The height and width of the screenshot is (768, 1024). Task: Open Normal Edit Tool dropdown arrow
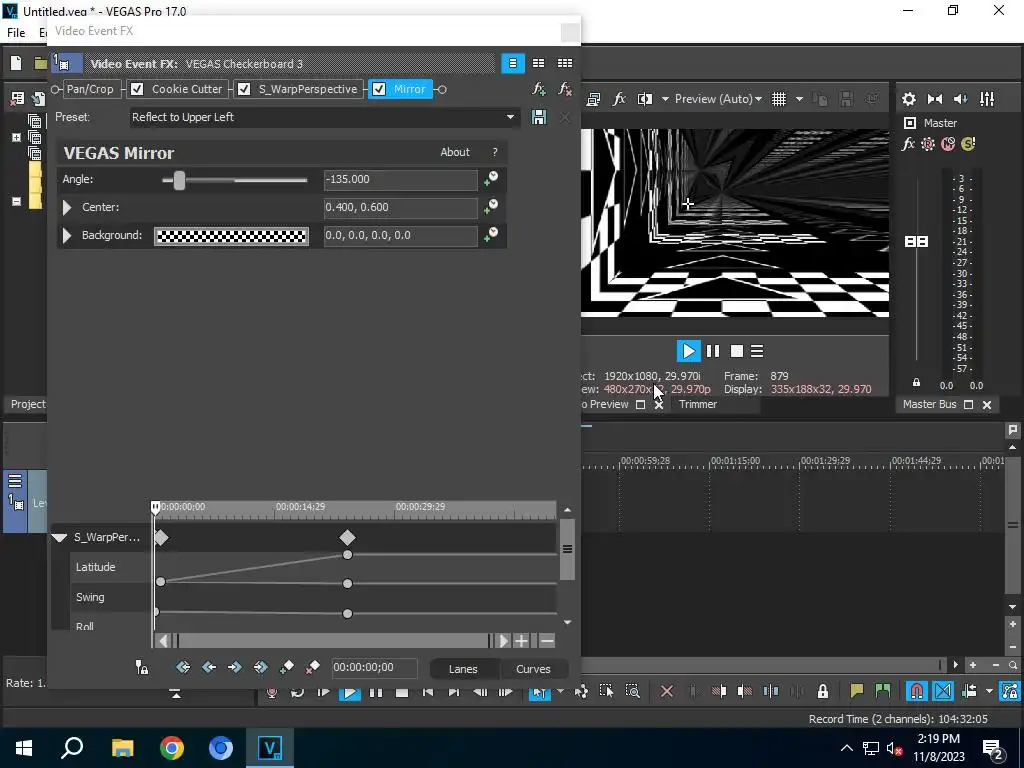coord(560,691)
